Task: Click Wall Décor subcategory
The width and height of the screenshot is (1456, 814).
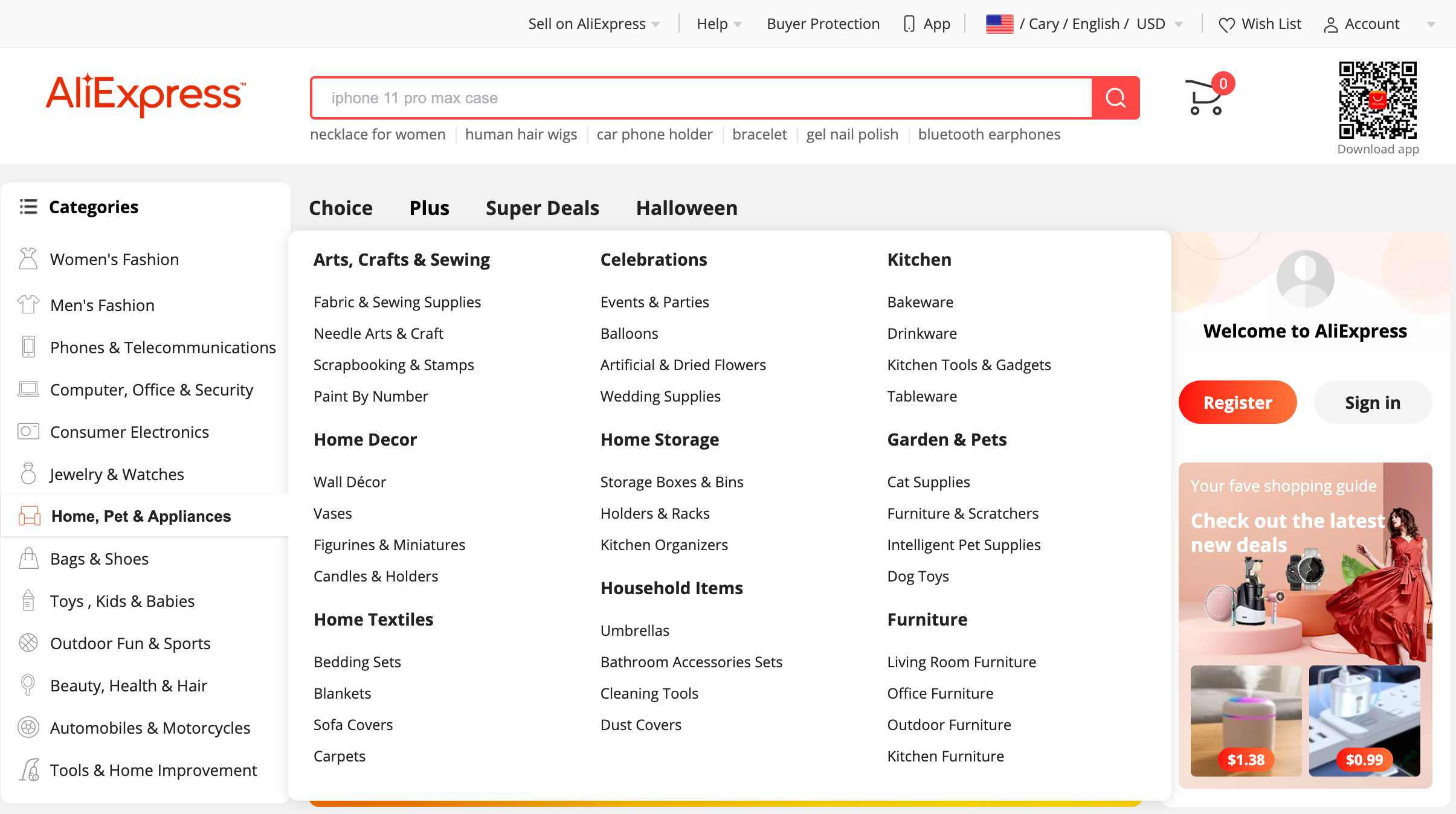Action: (349, 482)
